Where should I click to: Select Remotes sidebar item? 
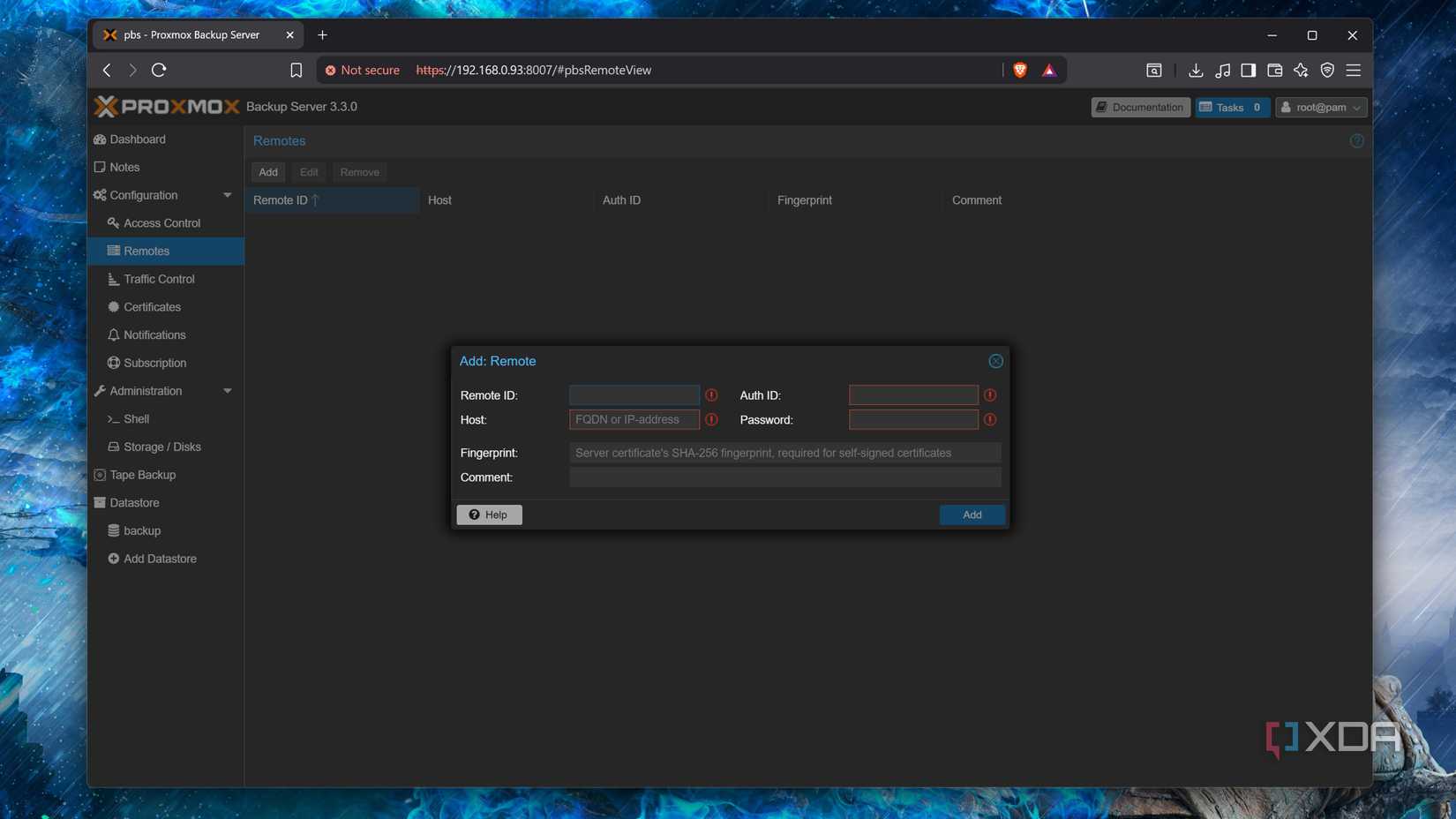[x=166, y=251]
